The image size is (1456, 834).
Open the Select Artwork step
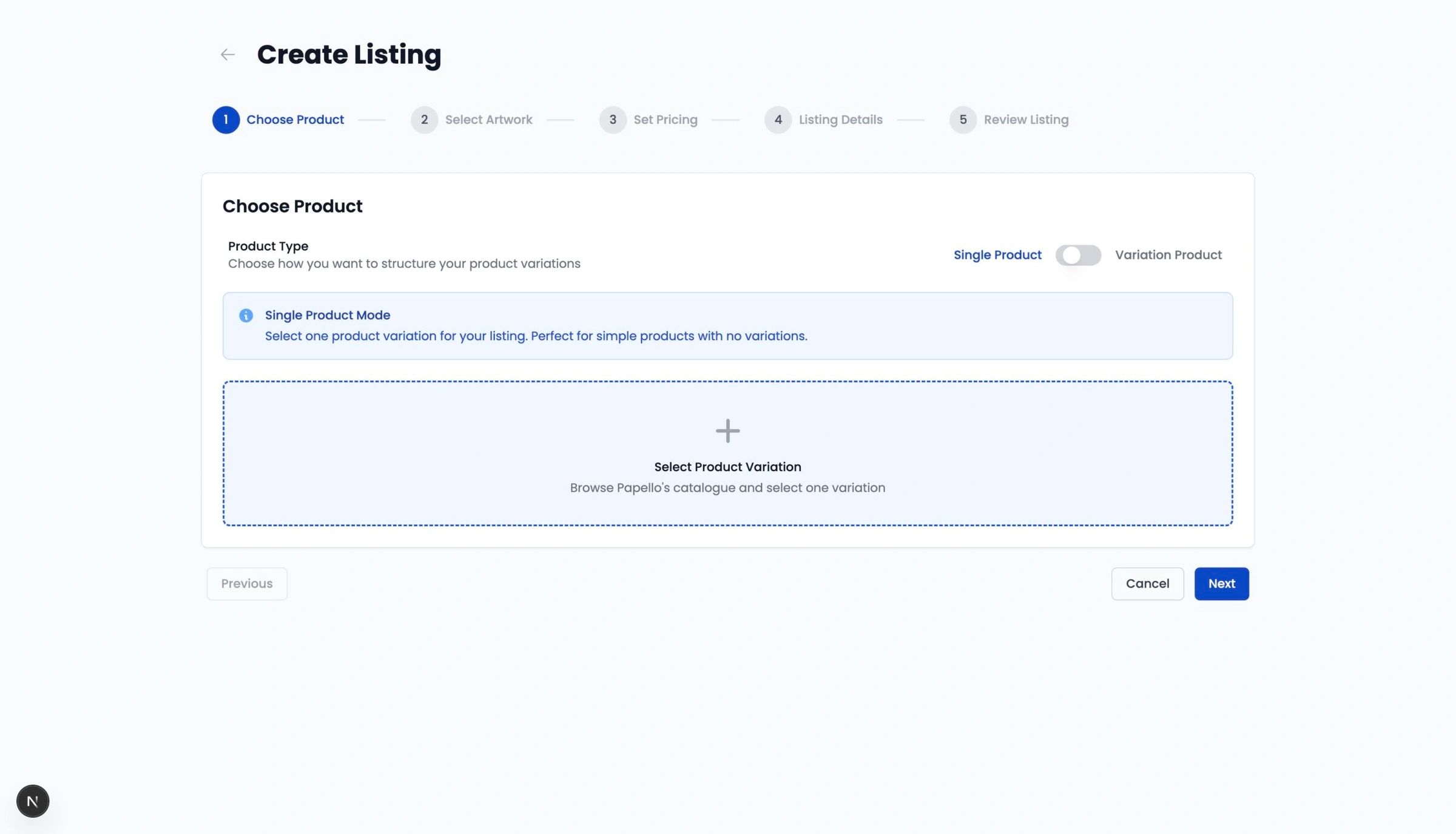point(489,120)
